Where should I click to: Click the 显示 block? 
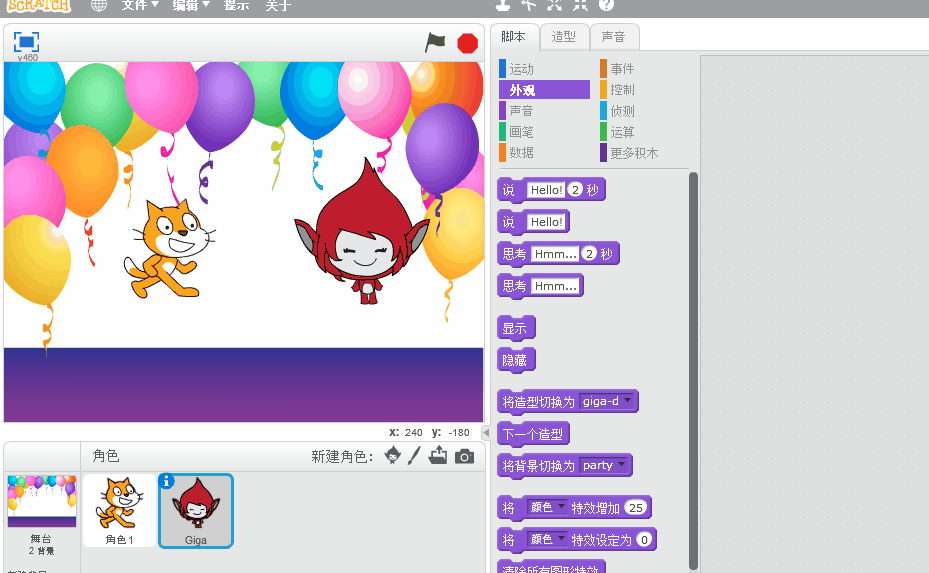tap(516, 328)
